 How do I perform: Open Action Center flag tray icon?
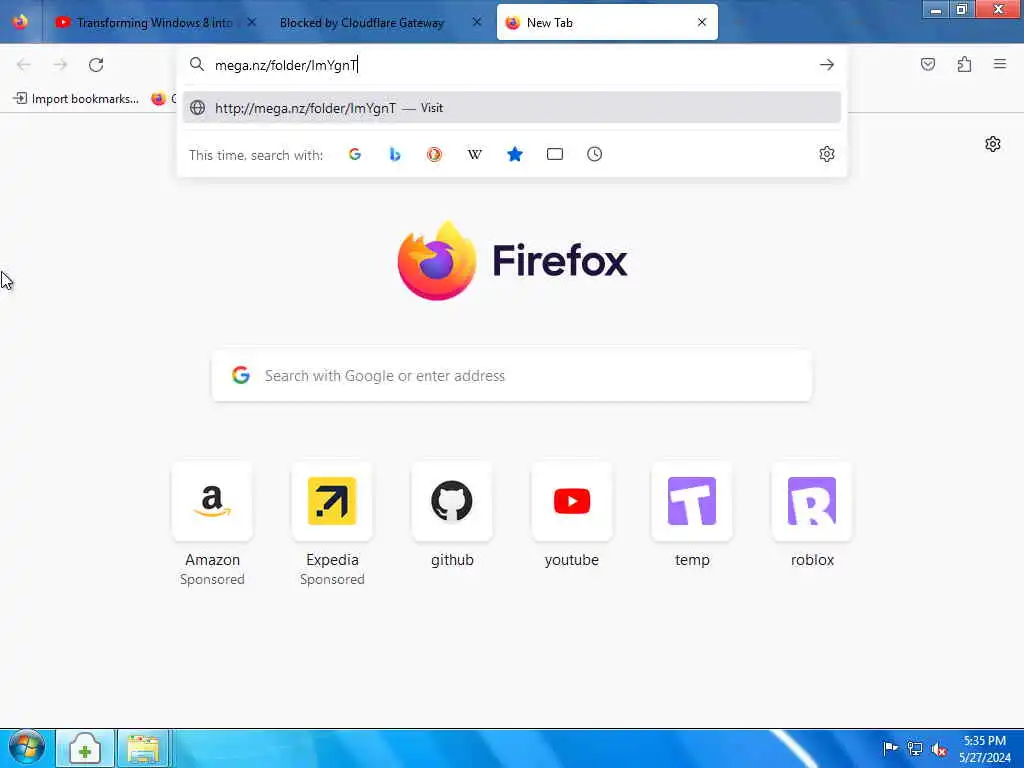coord(890,748)
